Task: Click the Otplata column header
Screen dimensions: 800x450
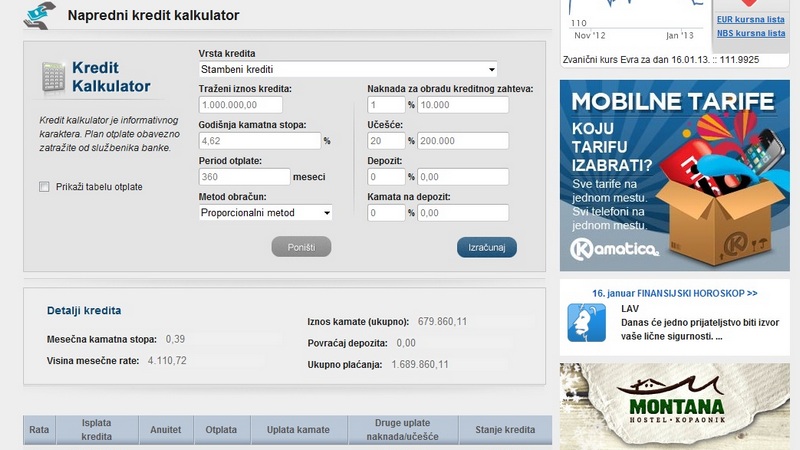Action: 221,430
